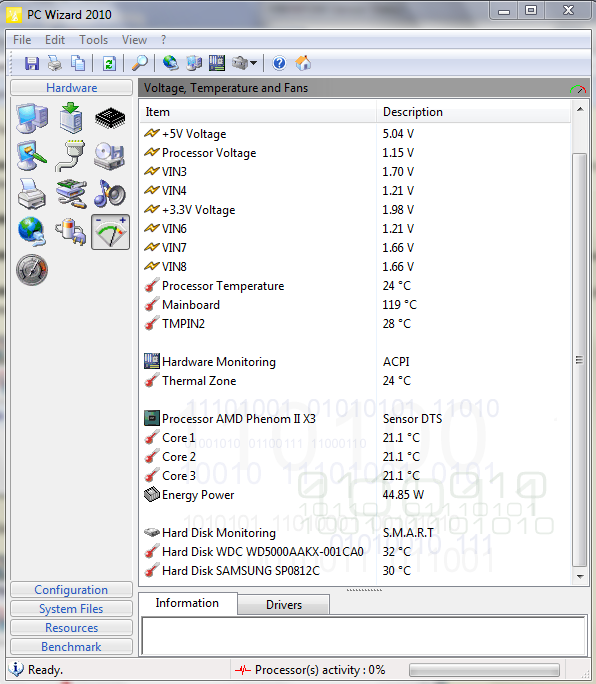Select the Hard Disk Monitoring row
The width and height of the screenshot is (596, 684).
[355, 533]
